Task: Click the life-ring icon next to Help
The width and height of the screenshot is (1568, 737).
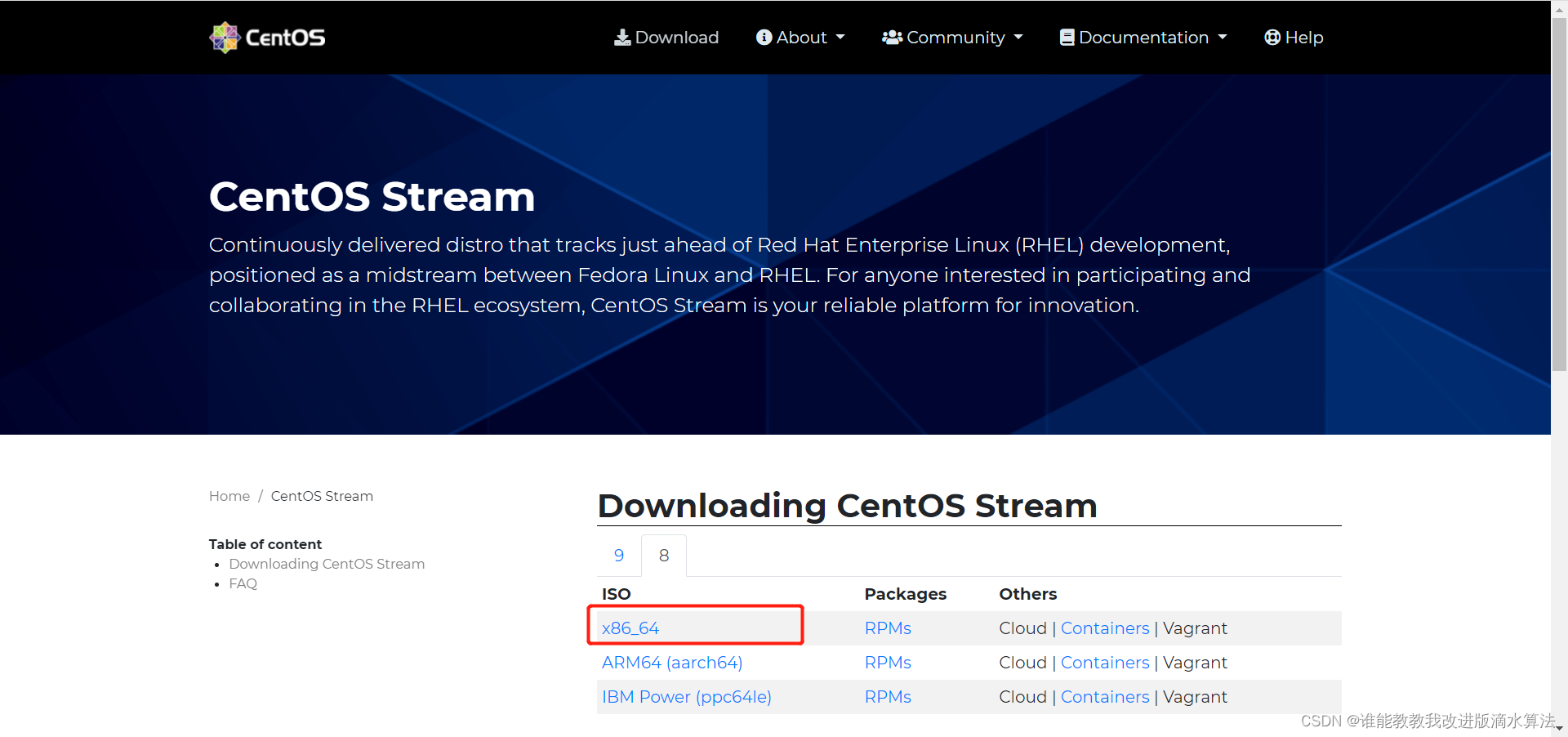Action: click(x=1272, y=37)
